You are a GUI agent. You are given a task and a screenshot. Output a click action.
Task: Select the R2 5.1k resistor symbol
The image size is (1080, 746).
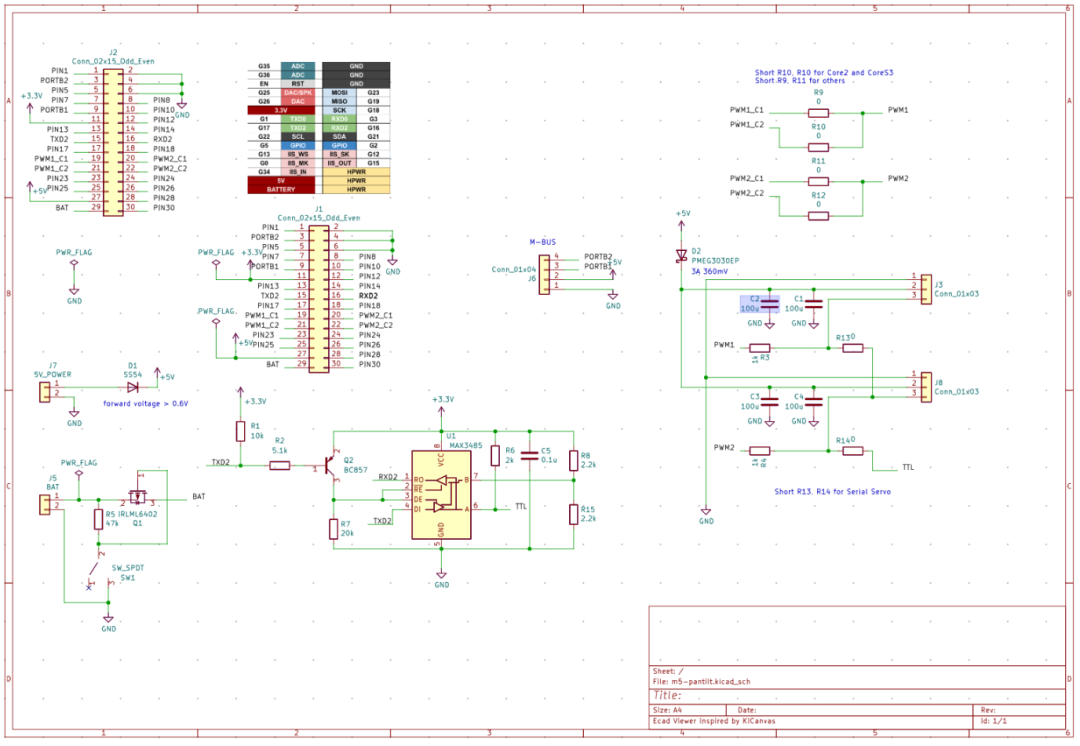coord(279,466)
